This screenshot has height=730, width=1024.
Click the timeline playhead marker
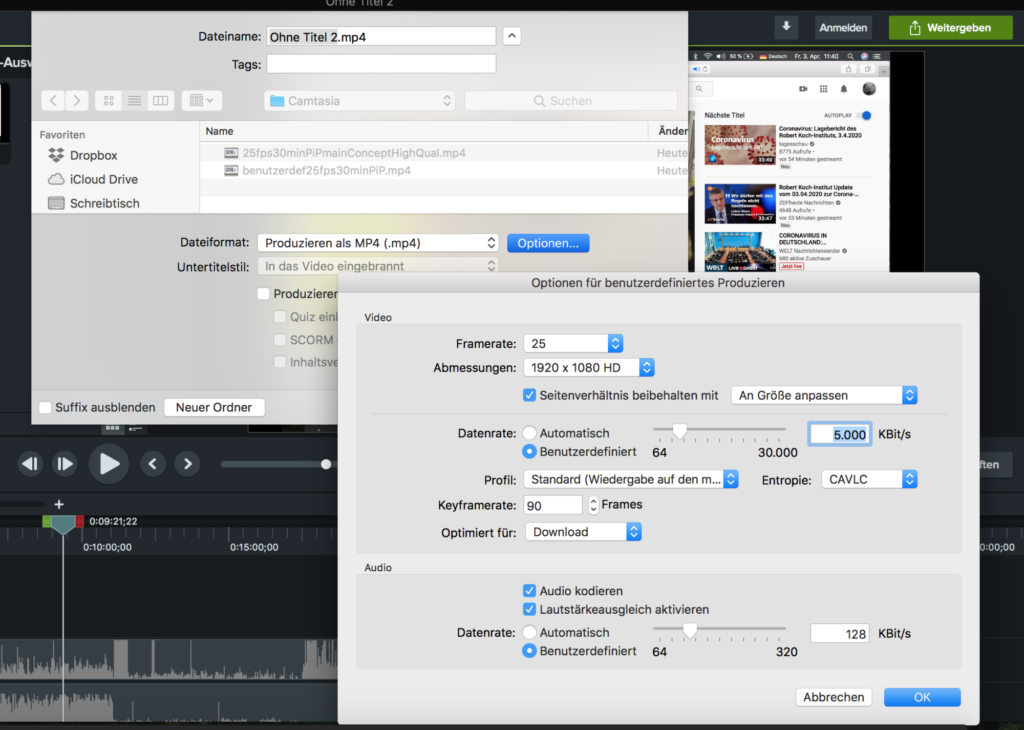click(63, 525)
